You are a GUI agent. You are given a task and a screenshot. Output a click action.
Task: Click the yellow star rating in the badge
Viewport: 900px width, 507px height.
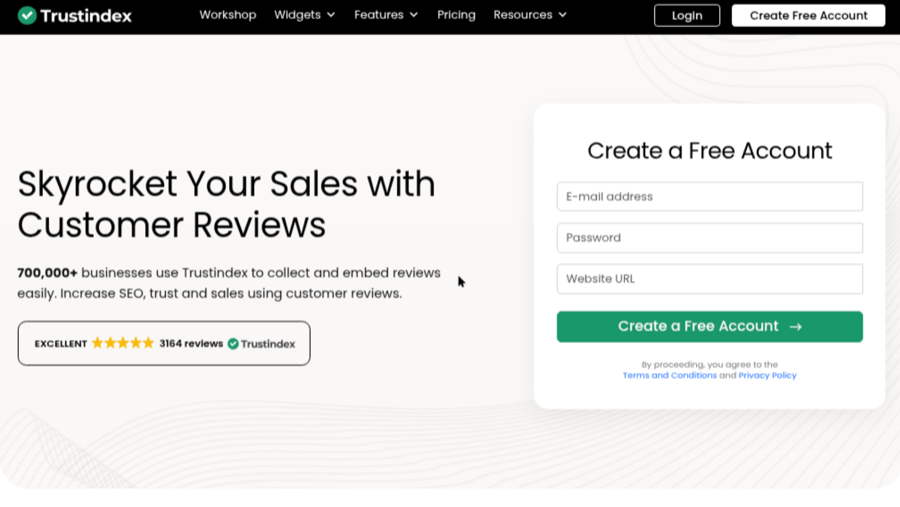tap(123, 343)
